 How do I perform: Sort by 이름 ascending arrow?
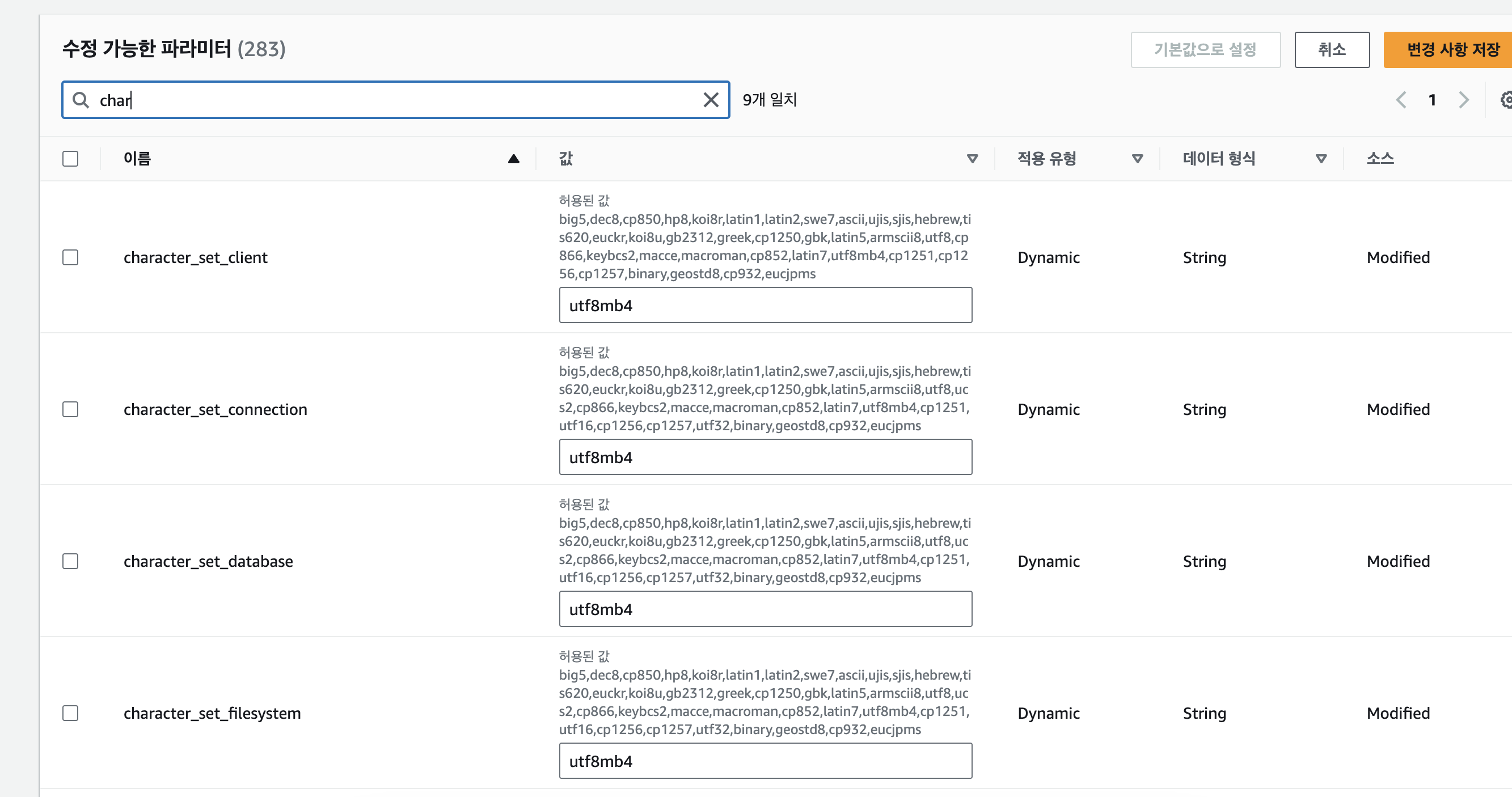coord(514,159)
